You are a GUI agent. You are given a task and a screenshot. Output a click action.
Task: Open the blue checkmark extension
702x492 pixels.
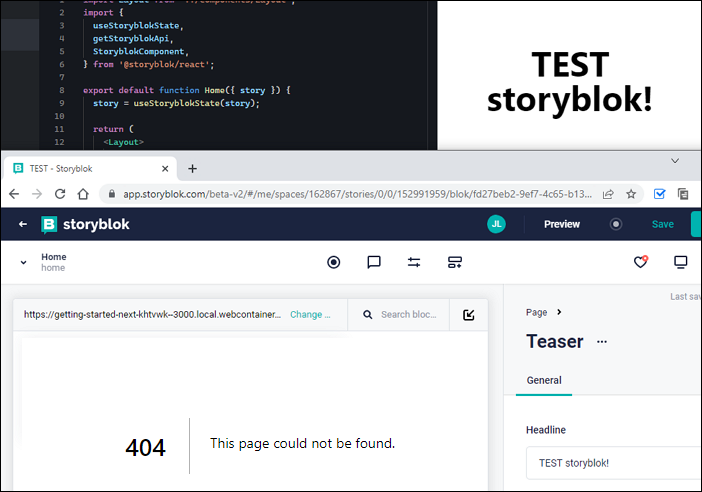(x=659, y=194)
